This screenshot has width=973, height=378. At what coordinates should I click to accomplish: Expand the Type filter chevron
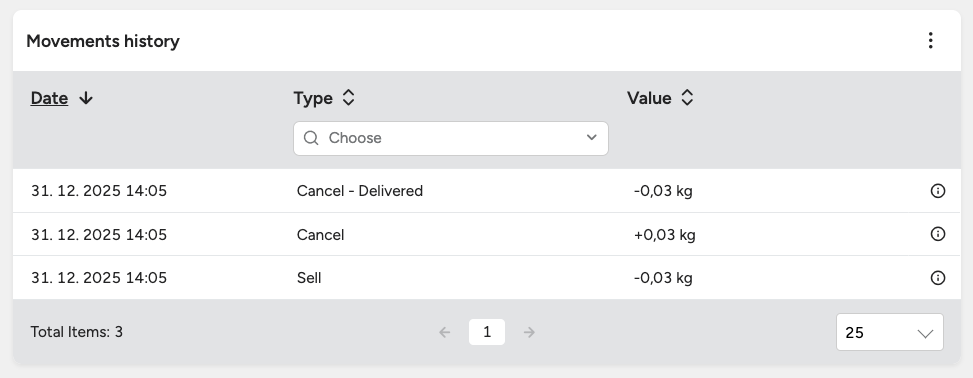(x=591, y=137)
